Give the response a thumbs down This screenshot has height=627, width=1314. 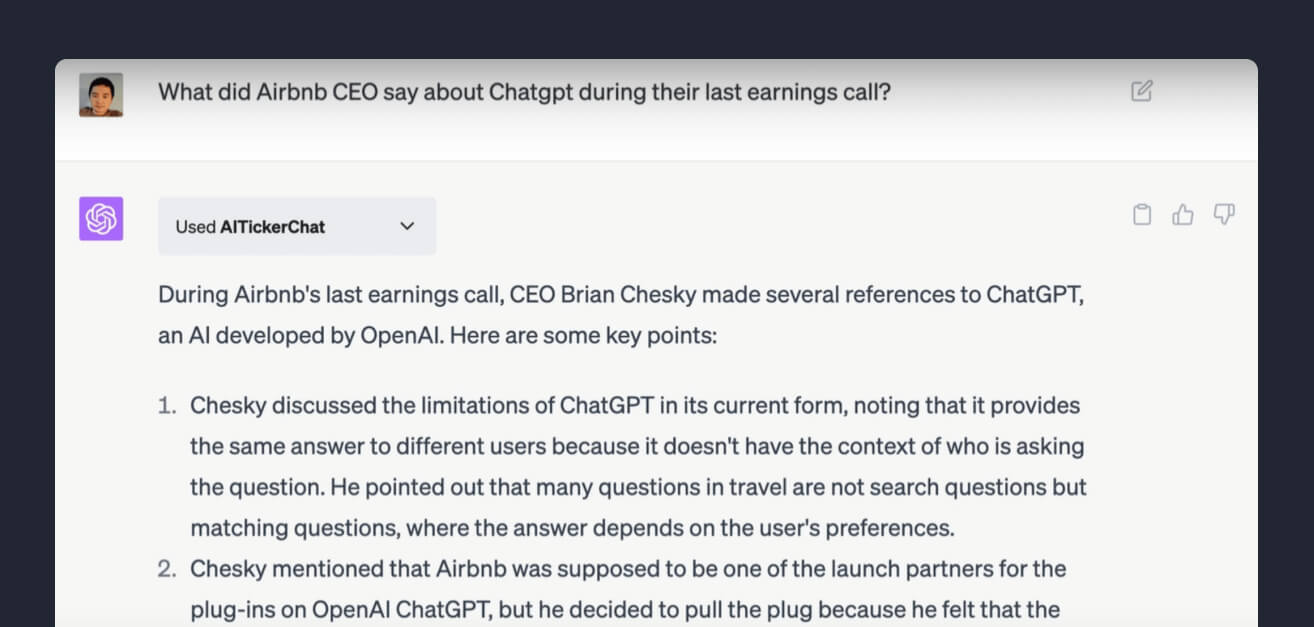click(x=1224, y=214)
